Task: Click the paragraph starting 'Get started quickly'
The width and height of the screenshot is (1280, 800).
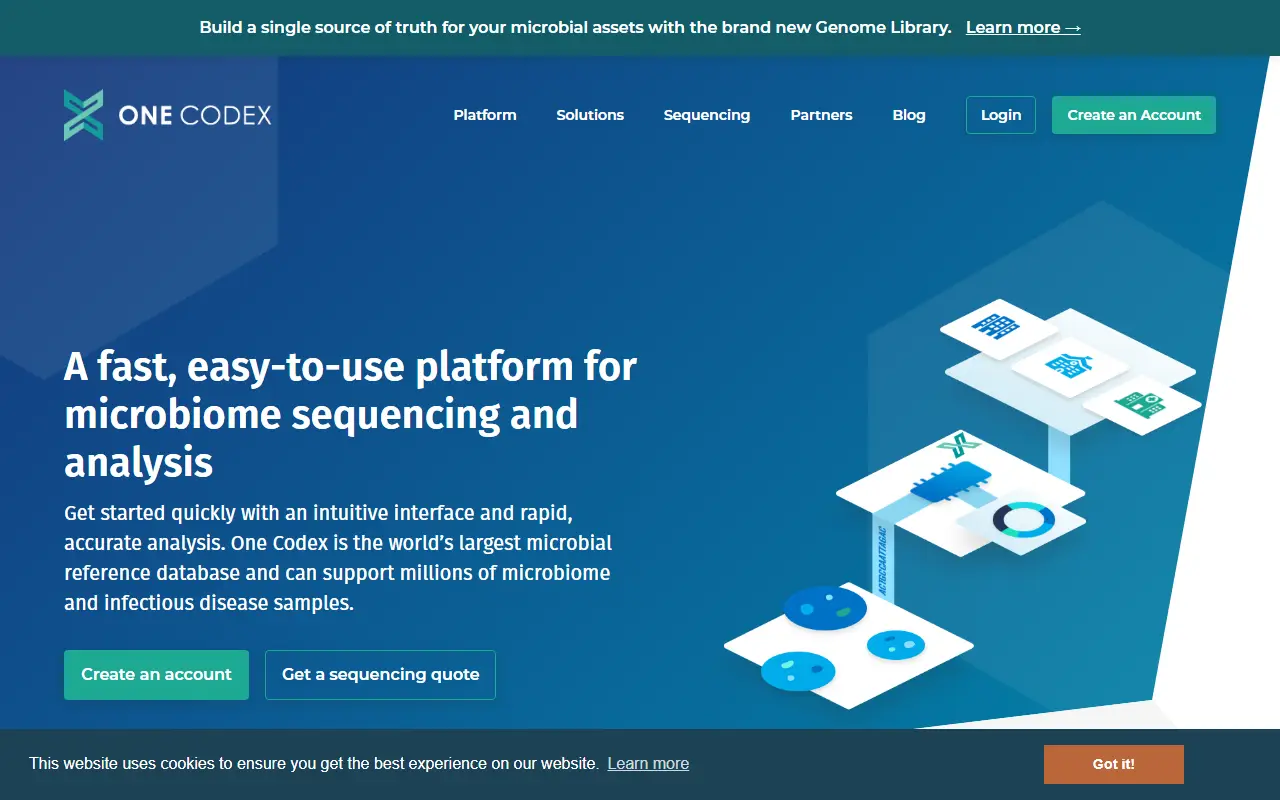Action: [x=338, y=559]
